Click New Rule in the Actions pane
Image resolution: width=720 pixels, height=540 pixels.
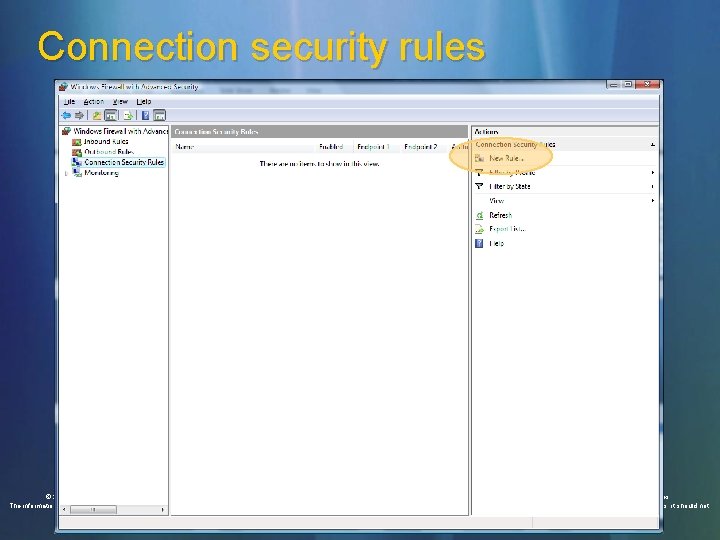click(506, 158)
